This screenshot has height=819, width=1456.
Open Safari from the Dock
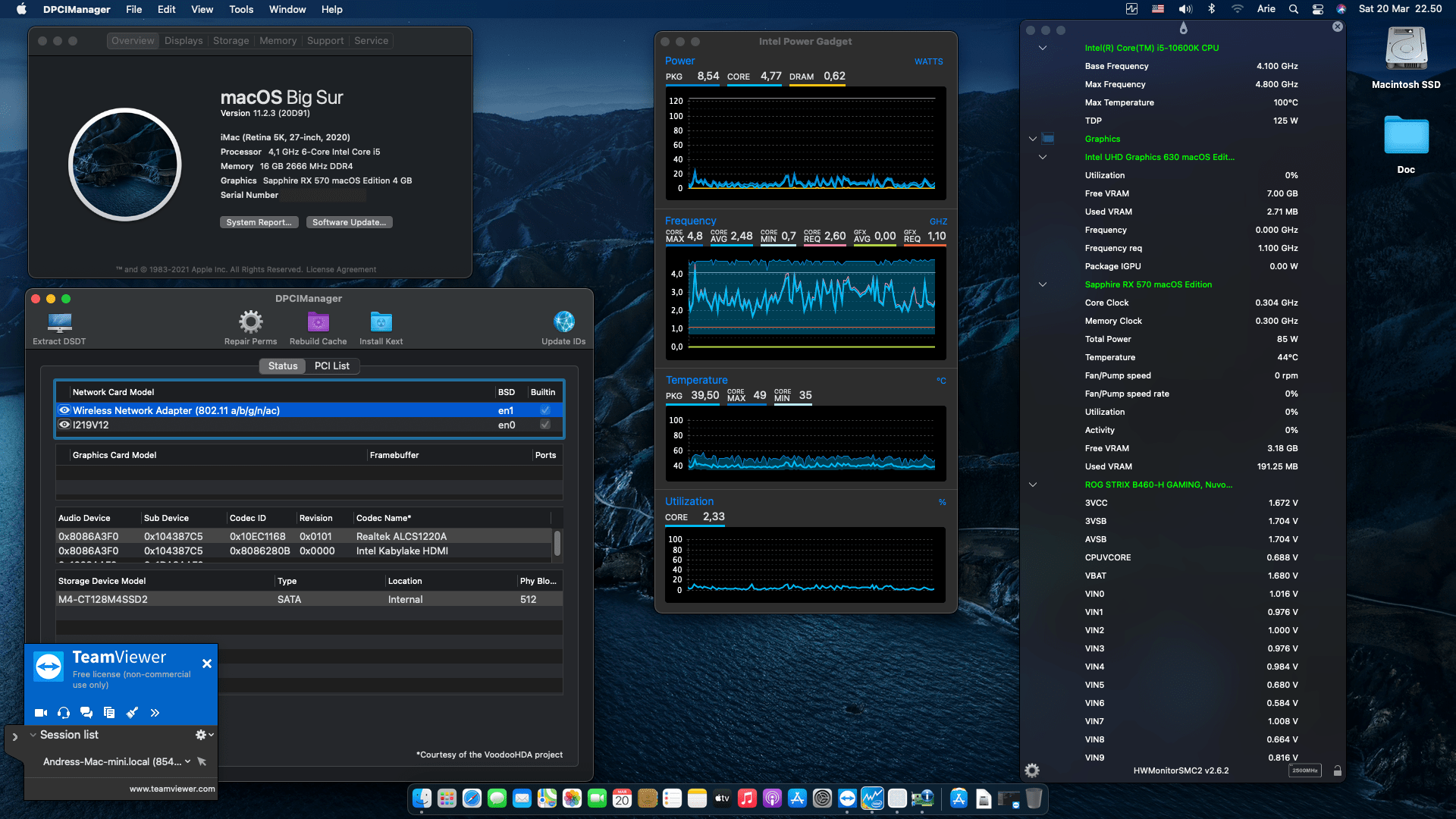(x=472, y=798)
